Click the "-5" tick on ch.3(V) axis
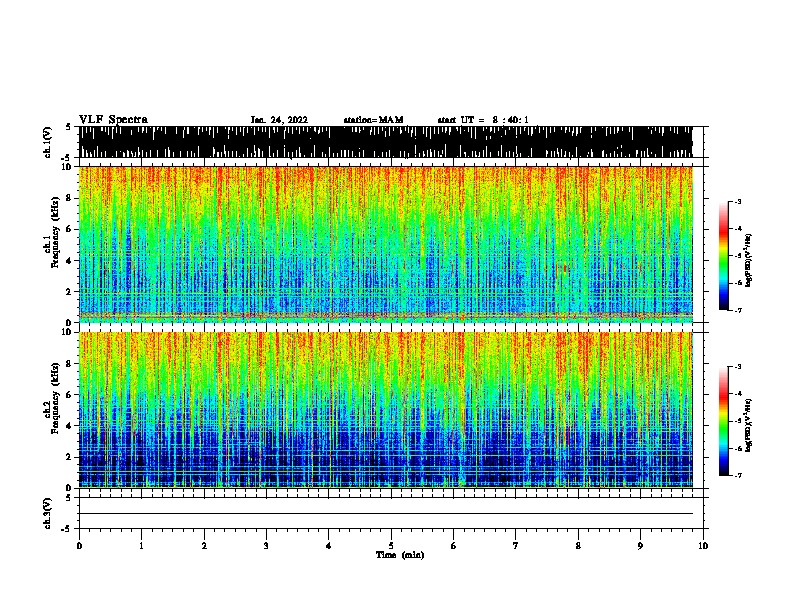Viewport: 792px width, 612px height. coord(67,529)
